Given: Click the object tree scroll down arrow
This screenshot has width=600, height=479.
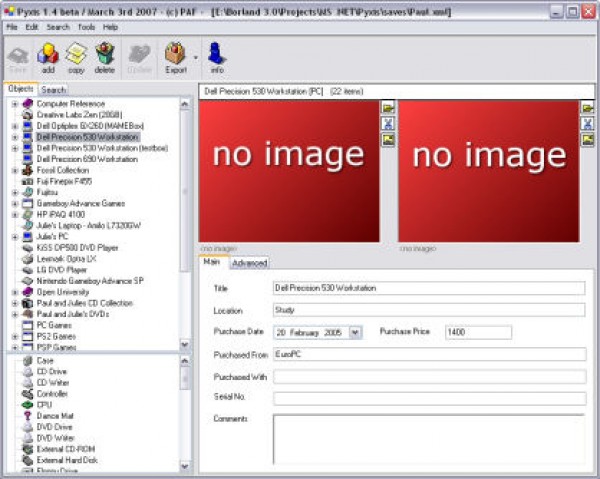Looking at the screenshot, I should 184,344.
